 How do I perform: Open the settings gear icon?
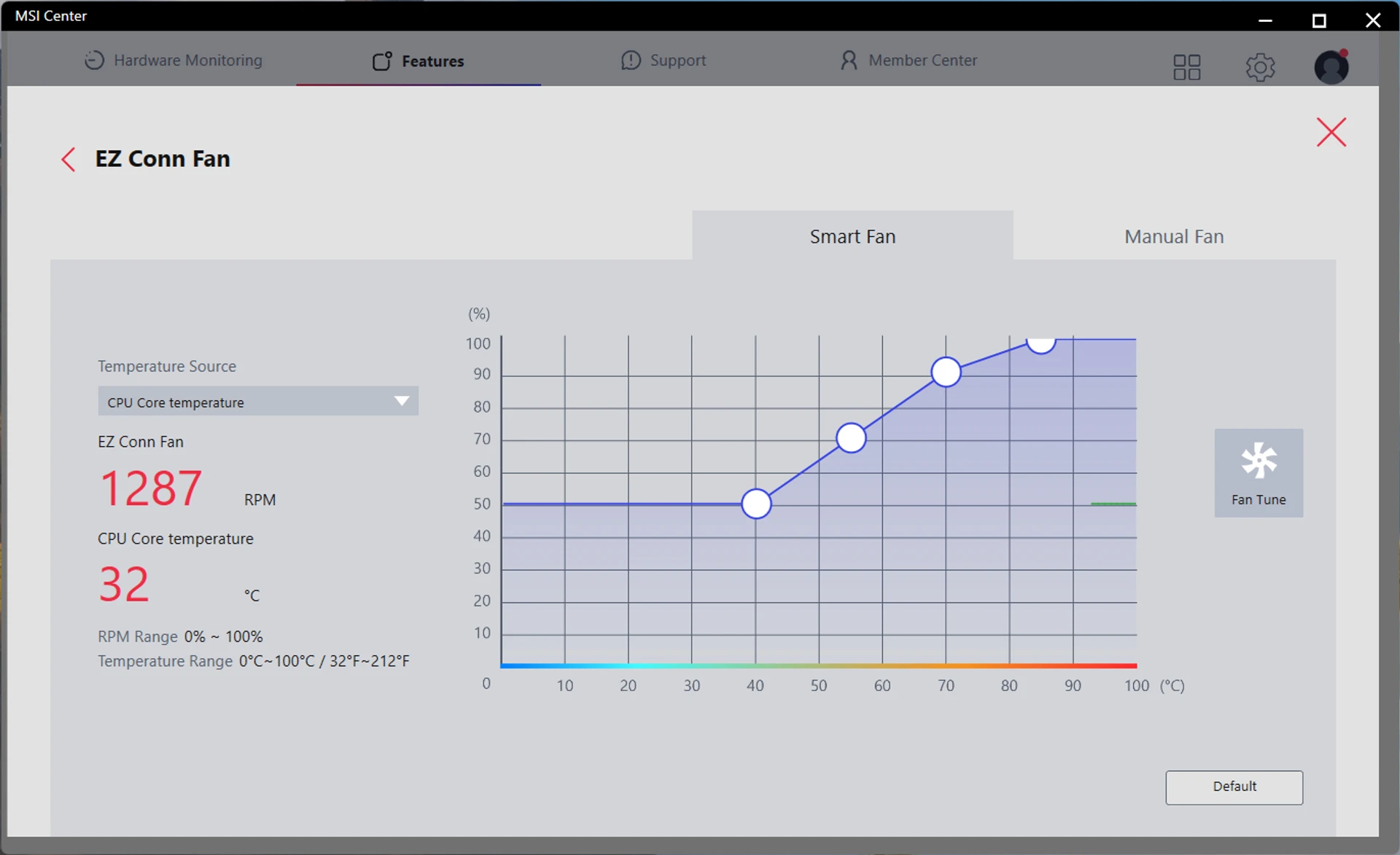click(1259, 68)
